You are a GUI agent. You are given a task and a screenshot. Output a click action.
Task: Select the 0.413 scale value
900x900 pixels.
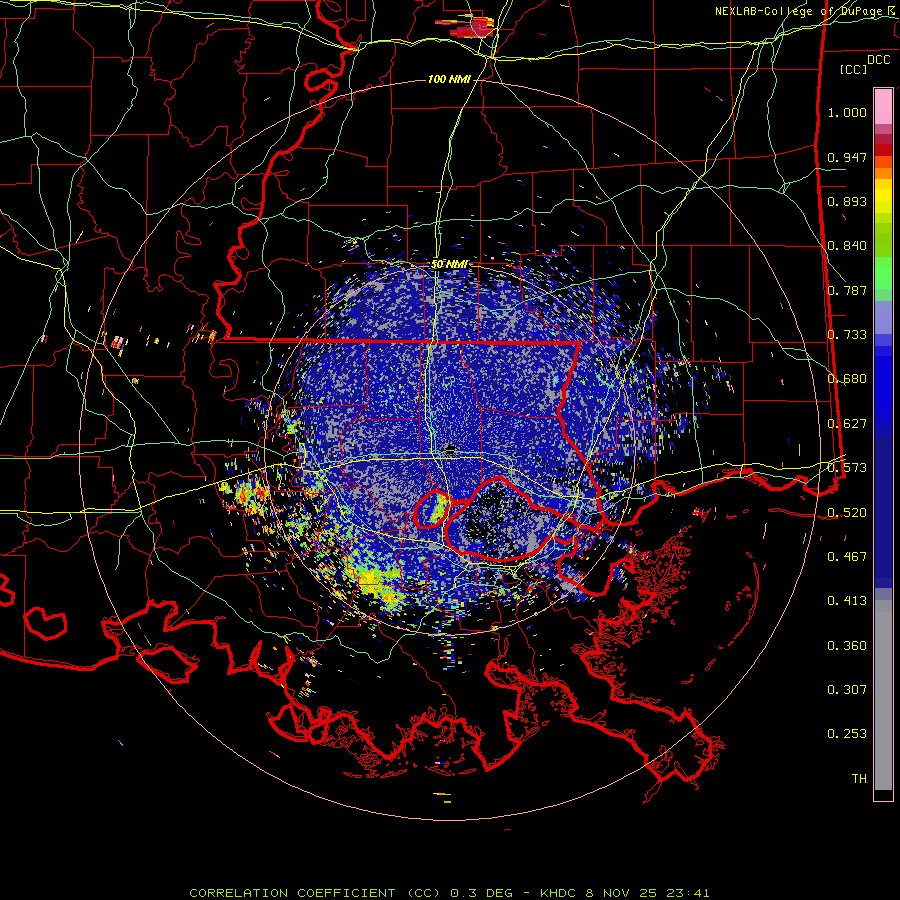(847, 601)
